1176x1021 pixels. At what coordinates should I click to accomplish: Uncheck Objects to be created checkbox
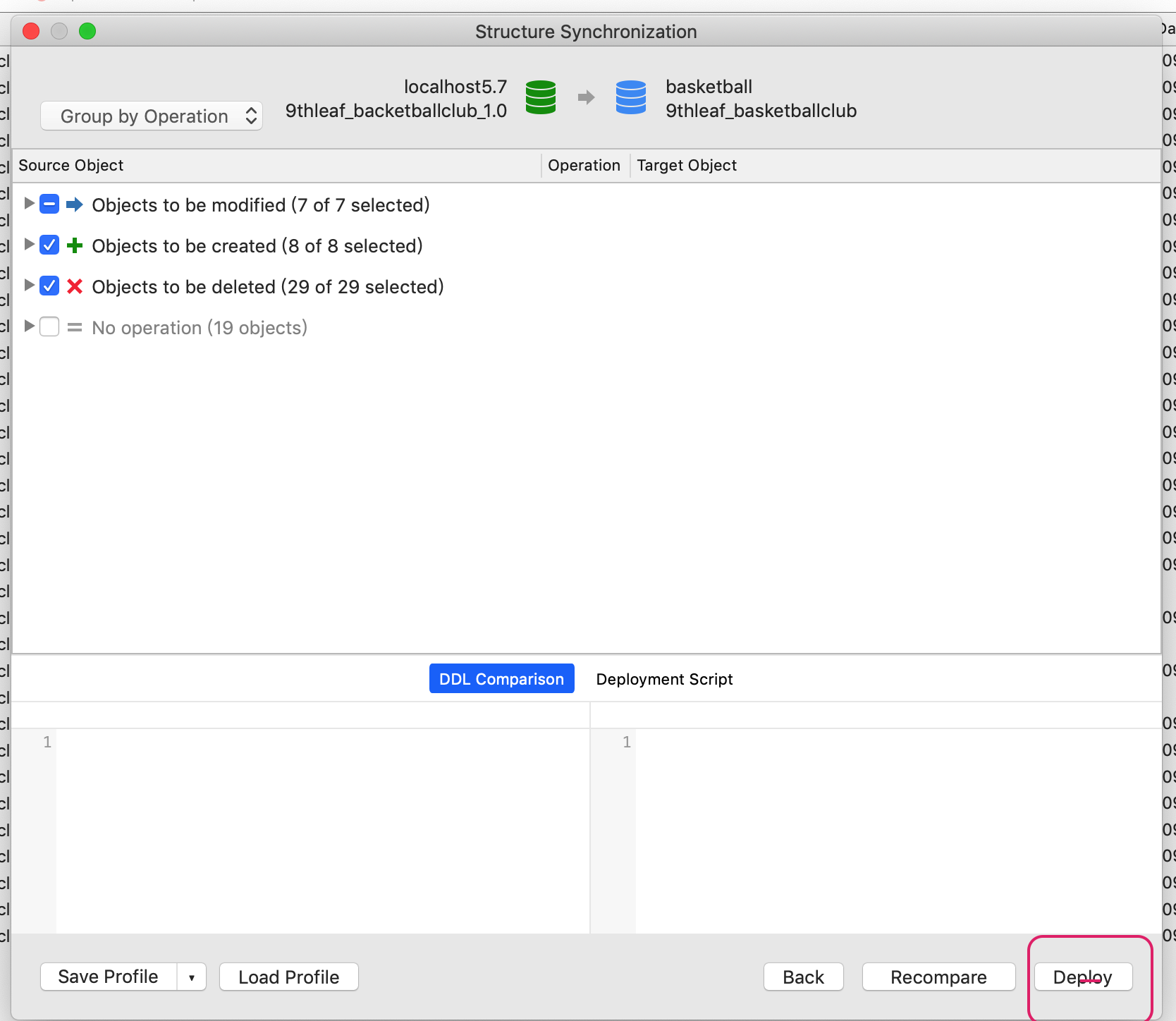[49, 245]
